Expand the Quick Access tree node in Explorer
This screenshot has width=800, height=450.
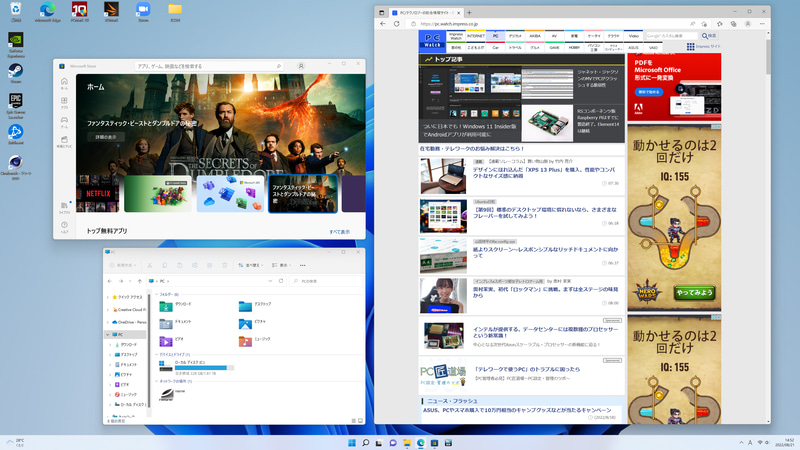108,297
